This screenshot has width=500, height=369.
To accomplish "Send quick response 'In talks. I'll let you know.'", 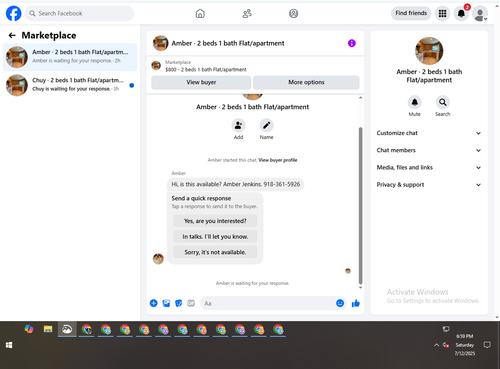I will click(215, 237).
